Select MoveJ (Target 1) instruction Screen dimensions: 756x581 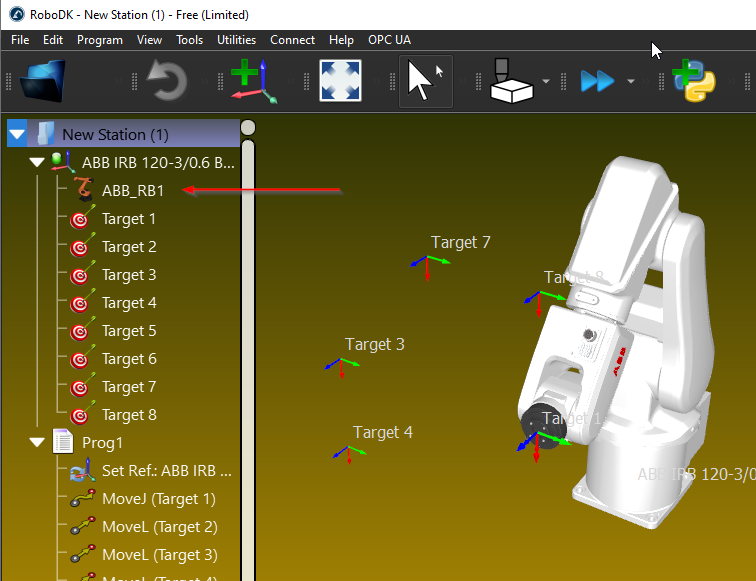tap(159, 499)
